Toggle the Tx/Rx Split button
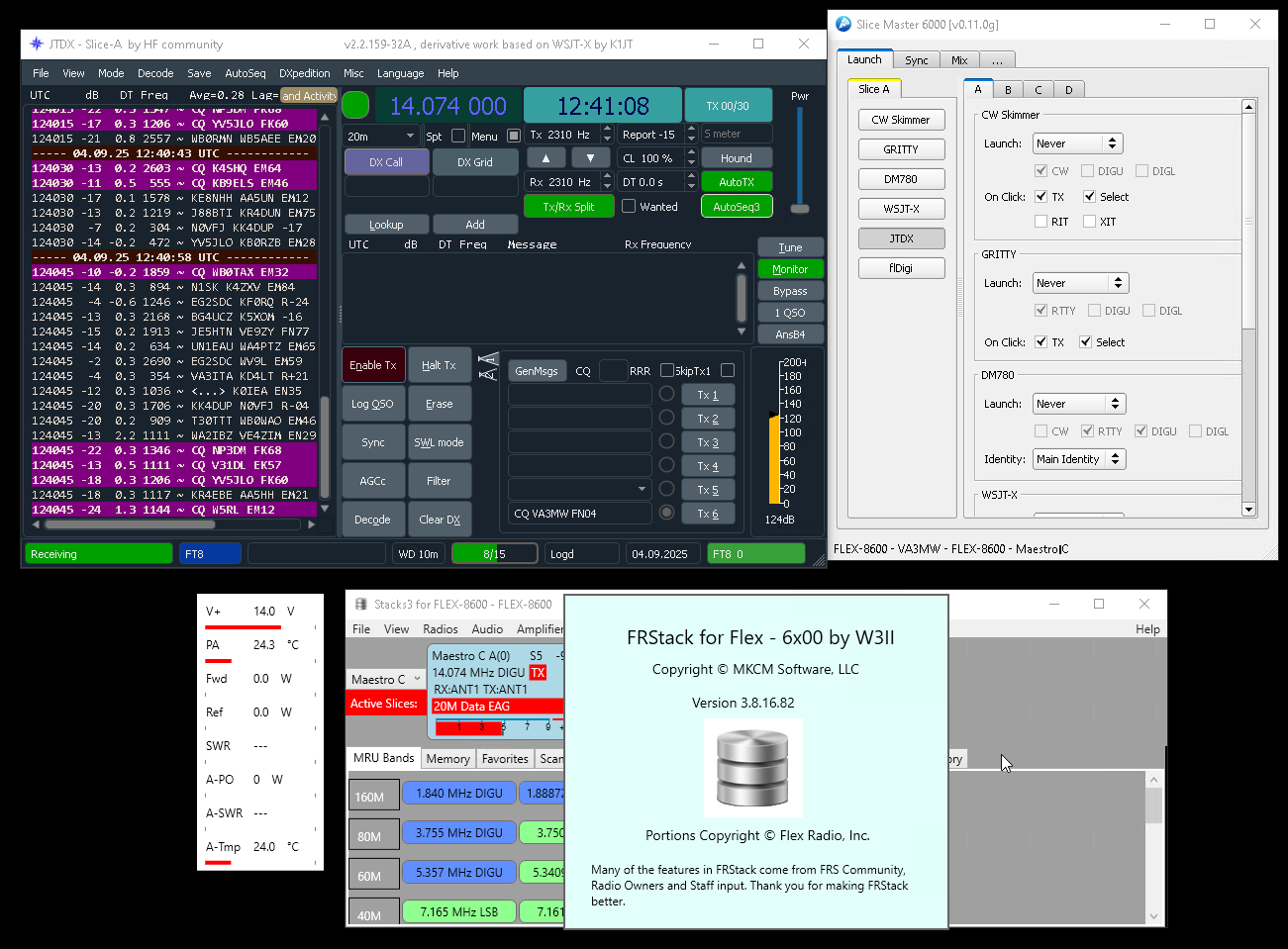Viewport: 1288px width, 949px height. point(568,207)
